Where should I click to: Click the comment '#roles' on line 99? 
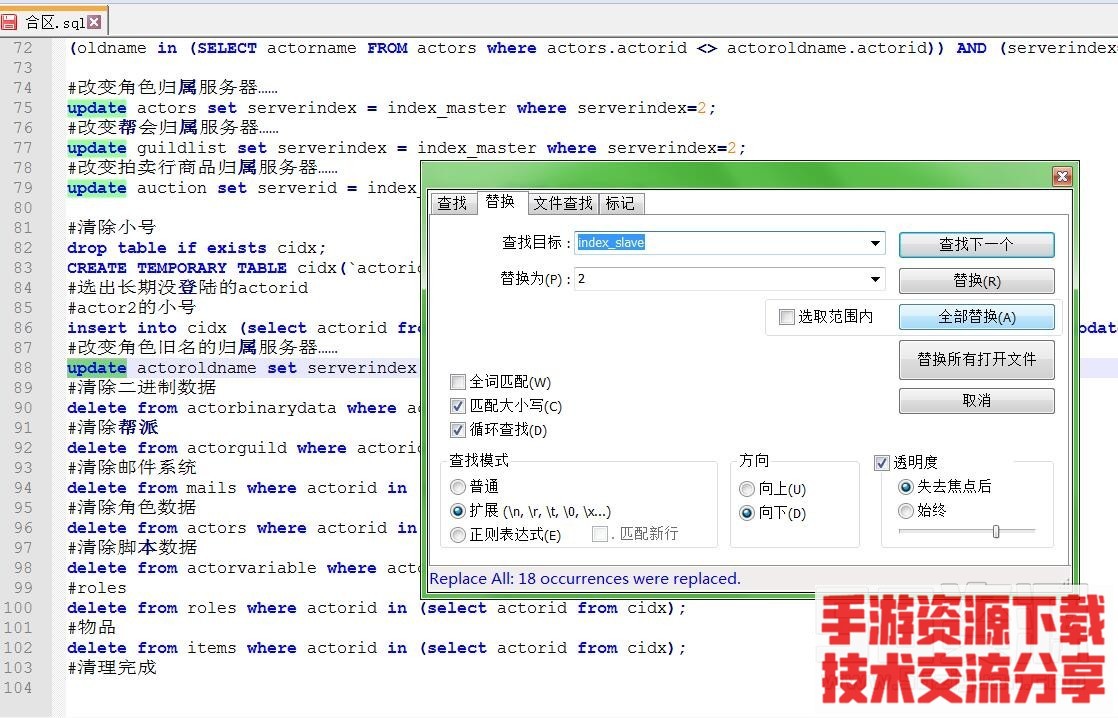[97, 588]
